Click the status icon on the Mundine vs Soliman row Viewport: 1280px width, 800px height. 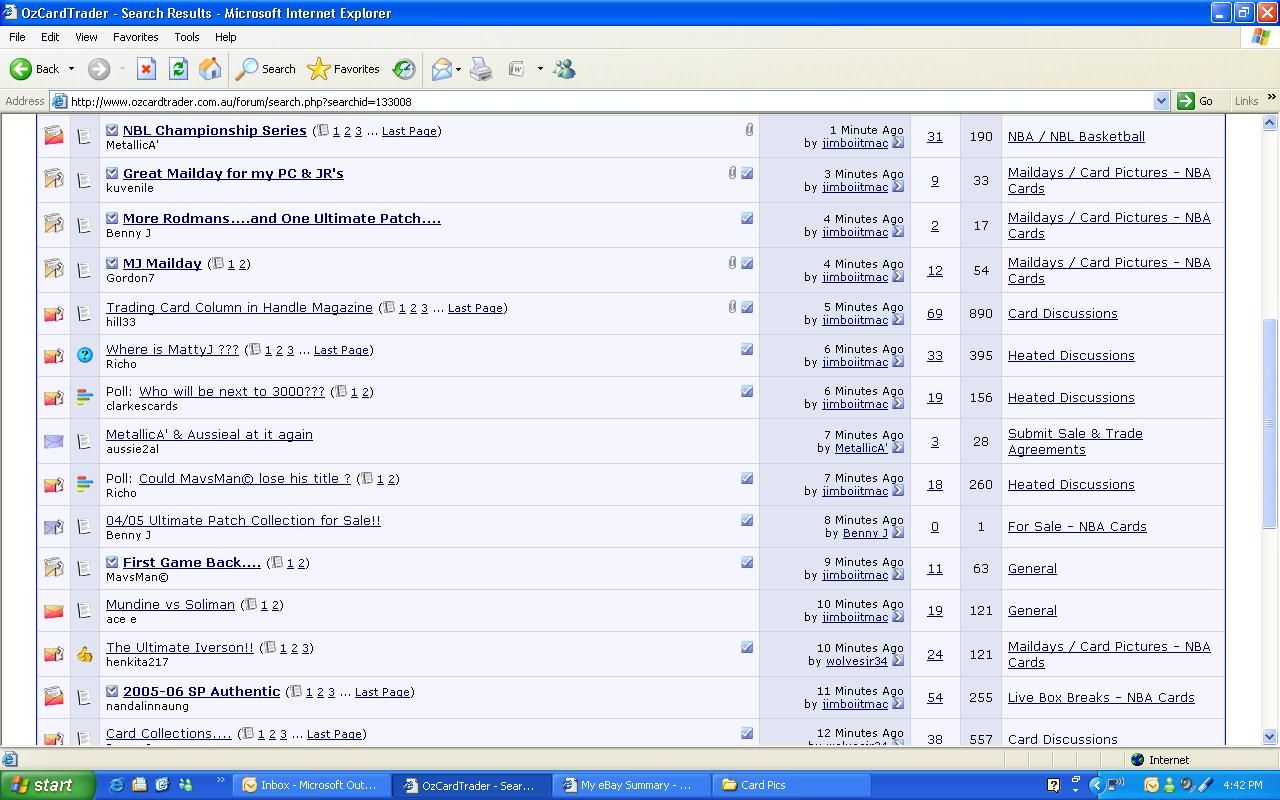point(54,610)
